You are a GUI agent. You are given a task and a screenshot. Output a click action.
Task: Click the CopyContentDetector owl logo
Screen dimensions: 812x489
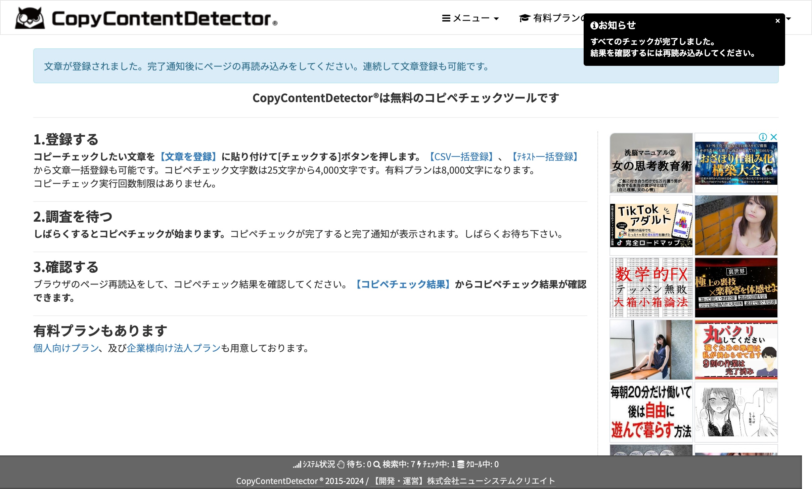(x=30, y=18)
